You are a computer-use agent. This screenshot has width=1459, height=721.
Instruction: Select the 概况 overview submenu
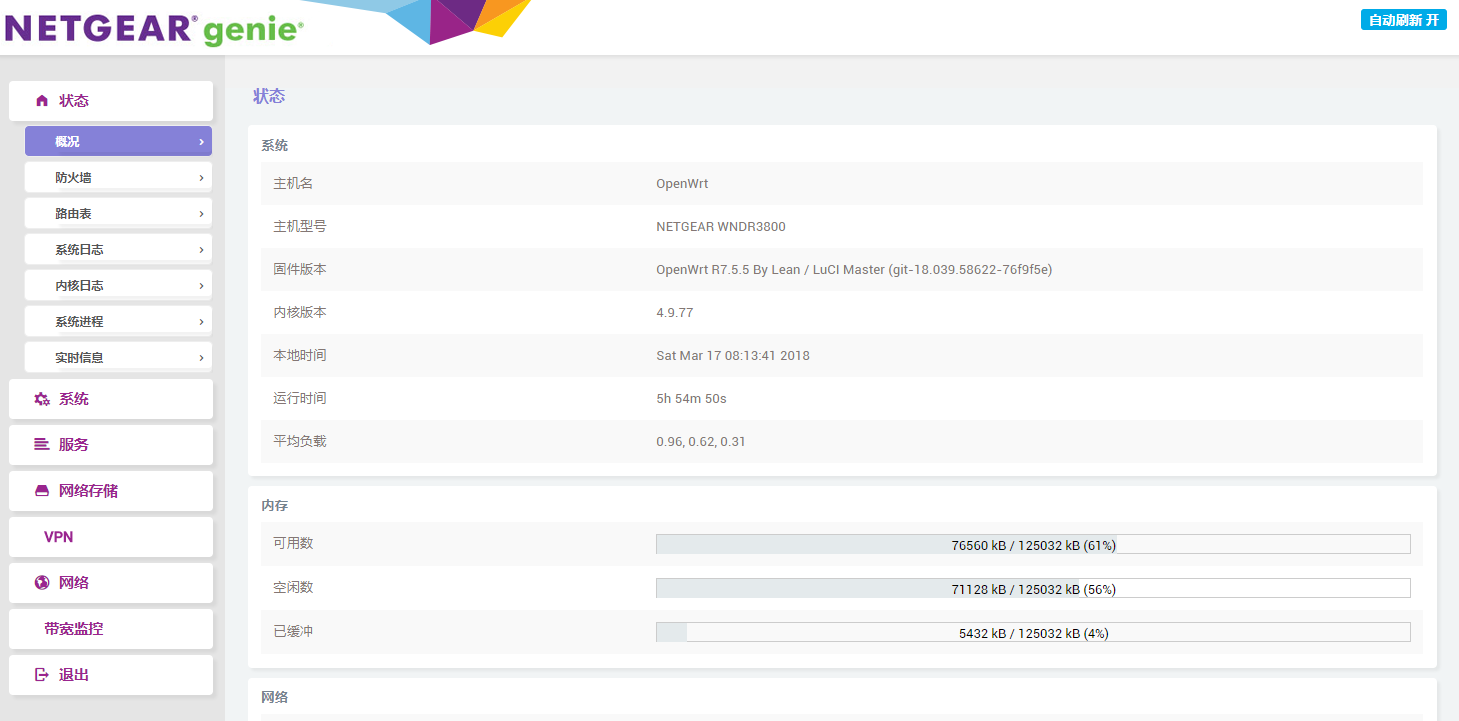click(118, 141)
